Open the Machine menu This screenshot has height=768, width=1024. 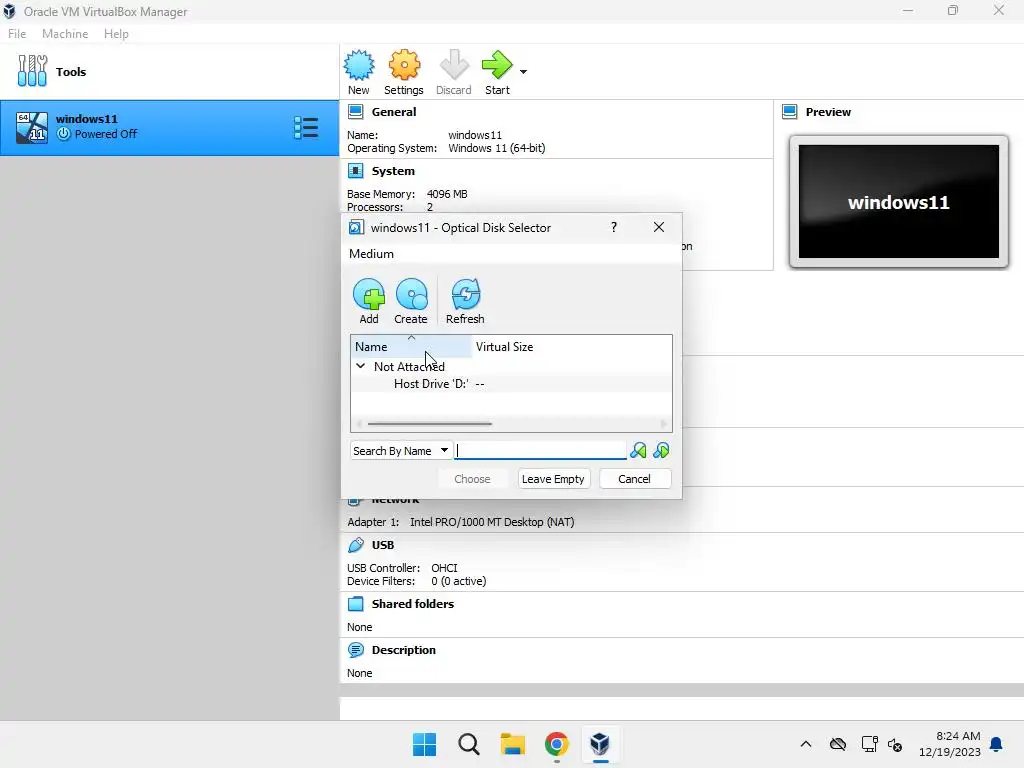[65, 34]
